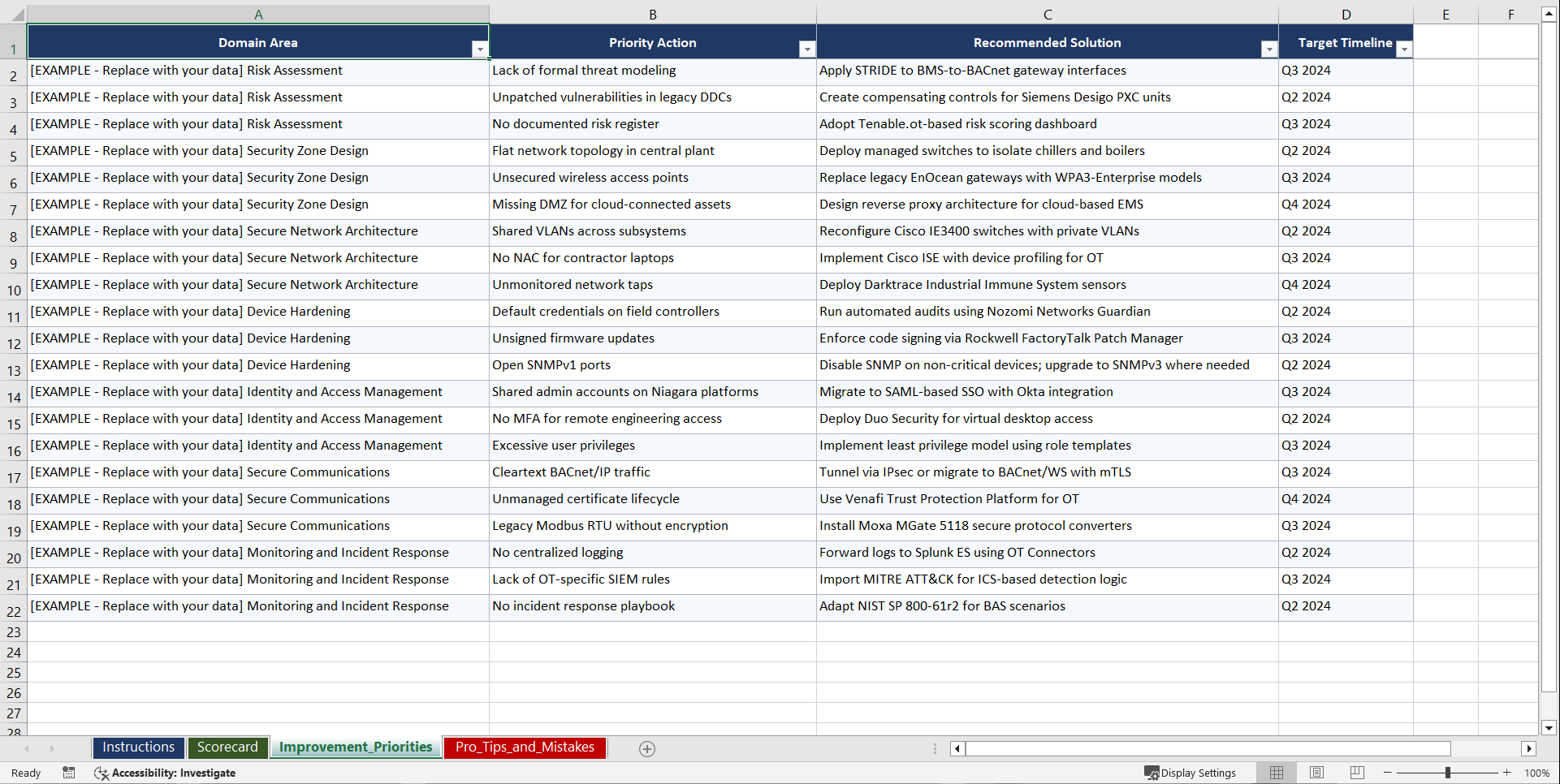
Task: Zoom in using the plus icon
Action: coord(1506,773)
